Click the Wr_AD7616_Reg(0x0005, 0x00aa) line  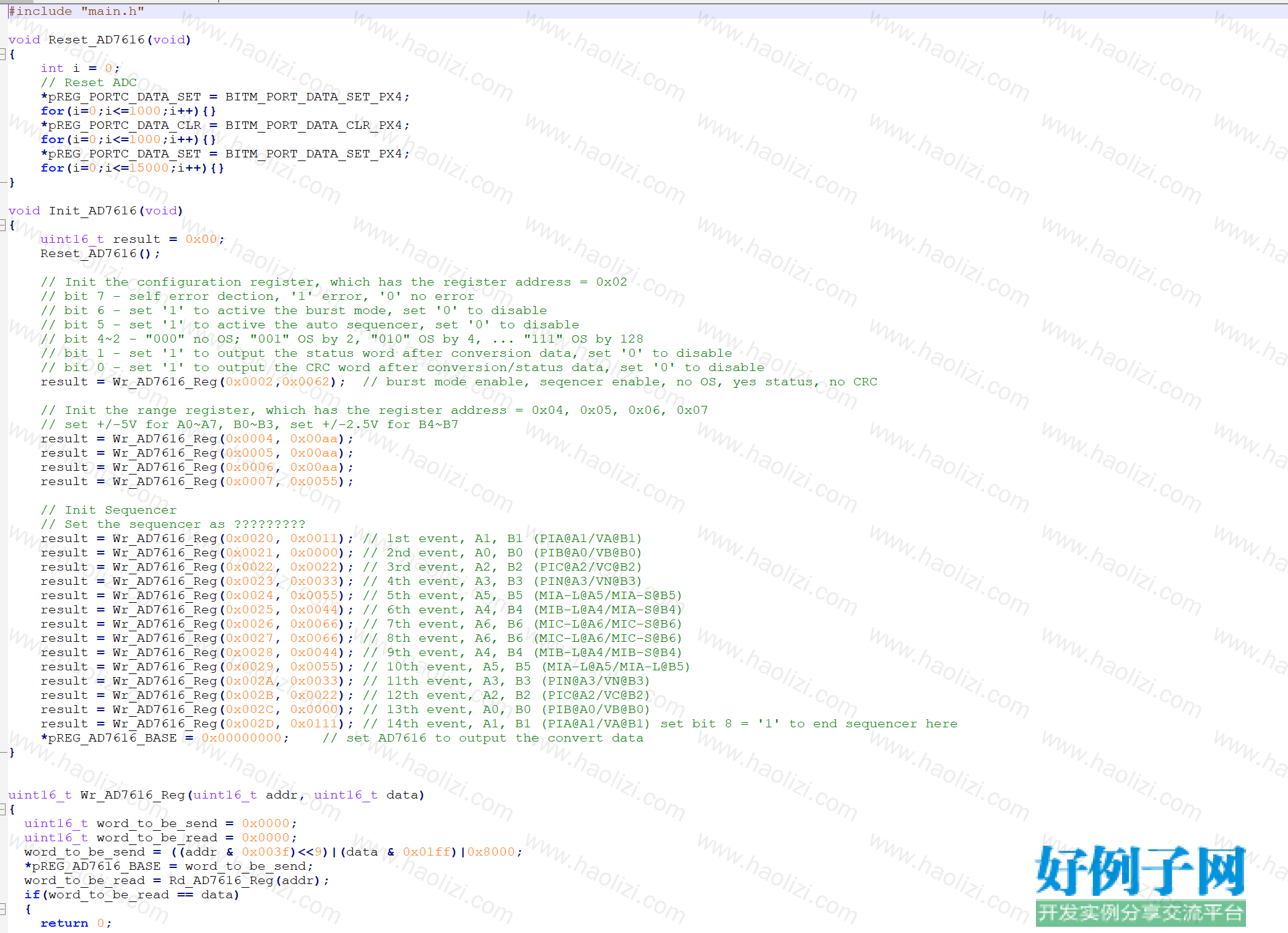pos(197,453)
